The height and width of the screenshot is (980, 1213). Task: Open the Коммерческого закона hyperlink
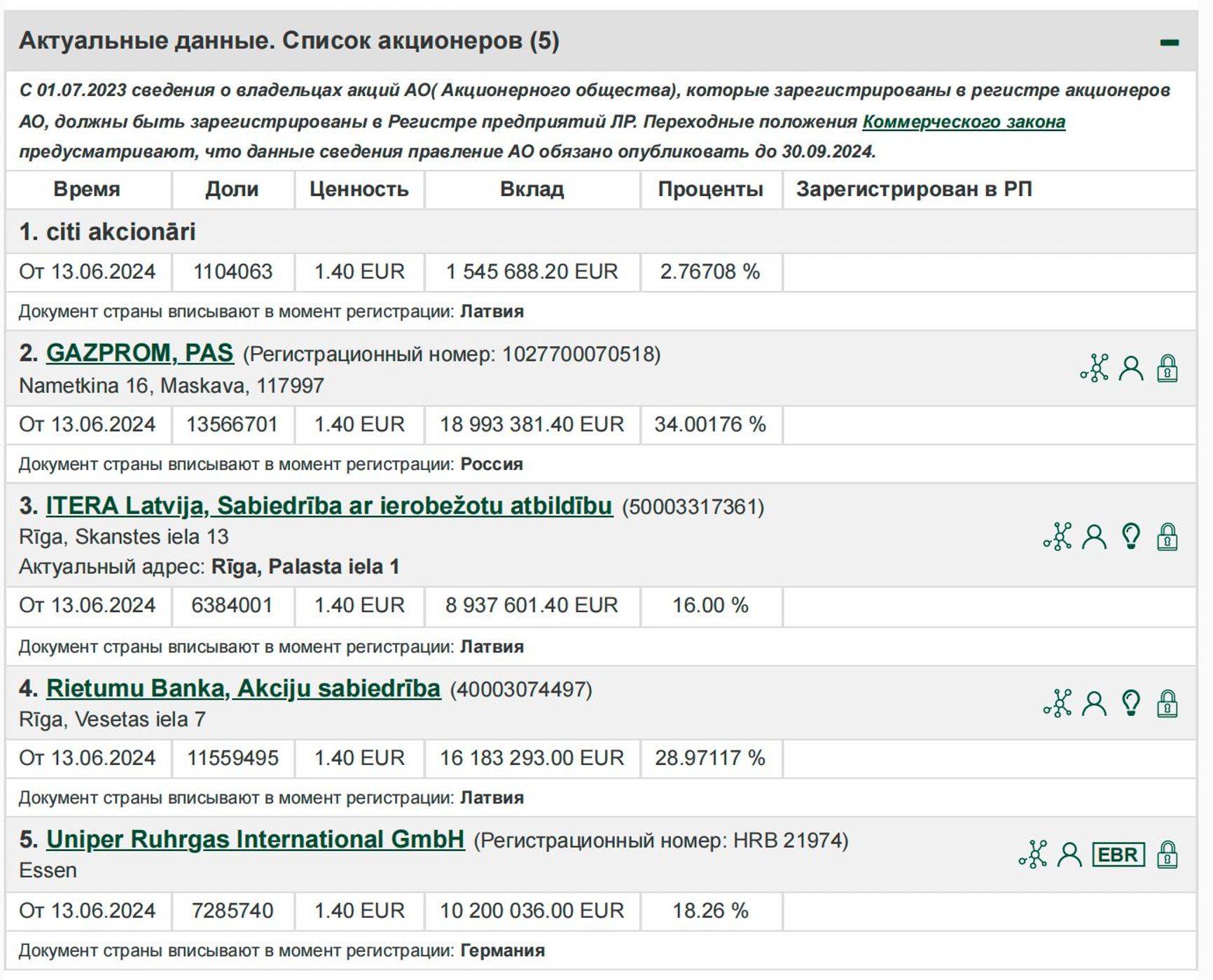(964, 123)
